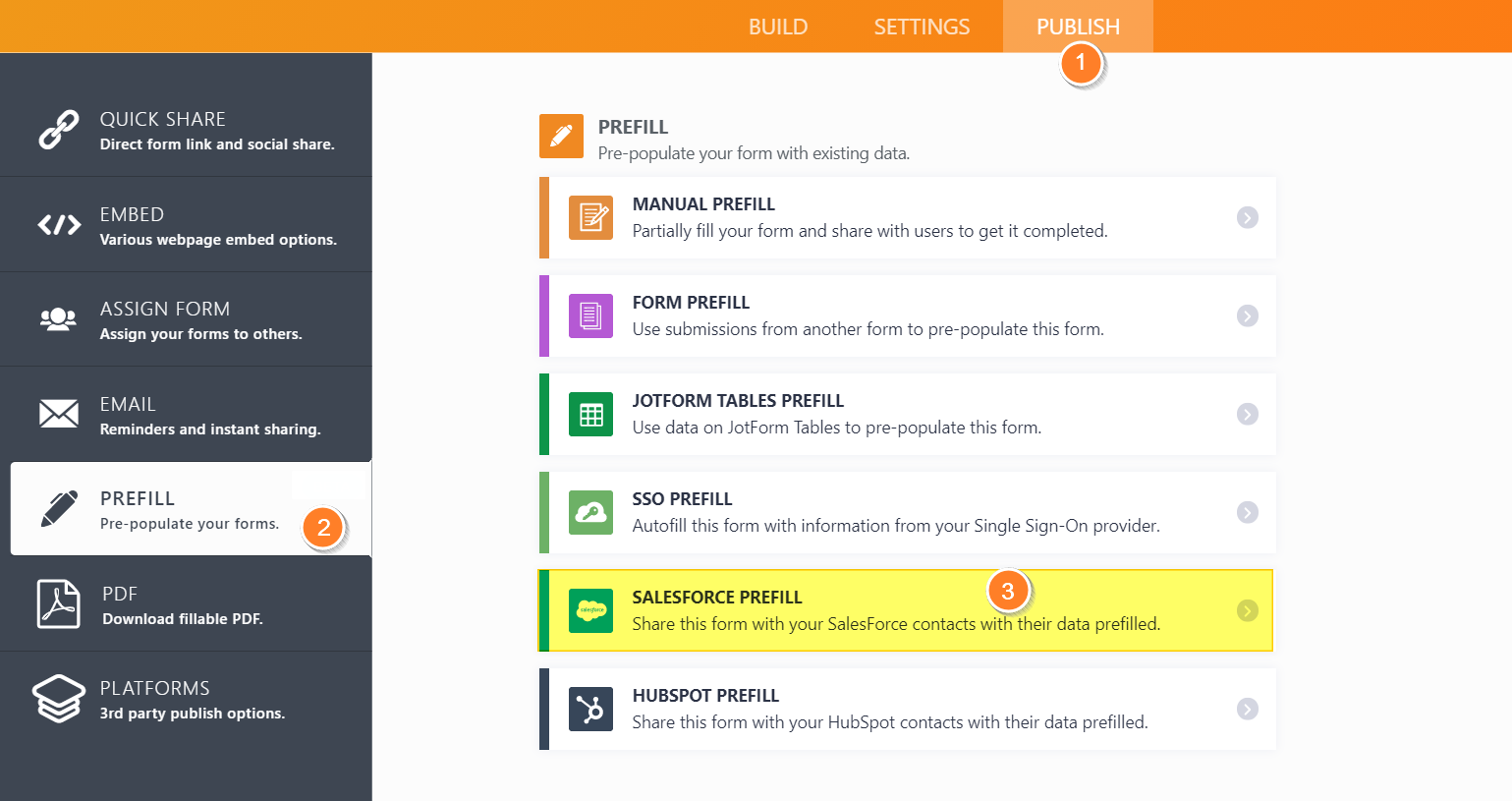Select the Prefill sidebar item
This screenshot has width=1512, height=801.
(x=192, y=509)
